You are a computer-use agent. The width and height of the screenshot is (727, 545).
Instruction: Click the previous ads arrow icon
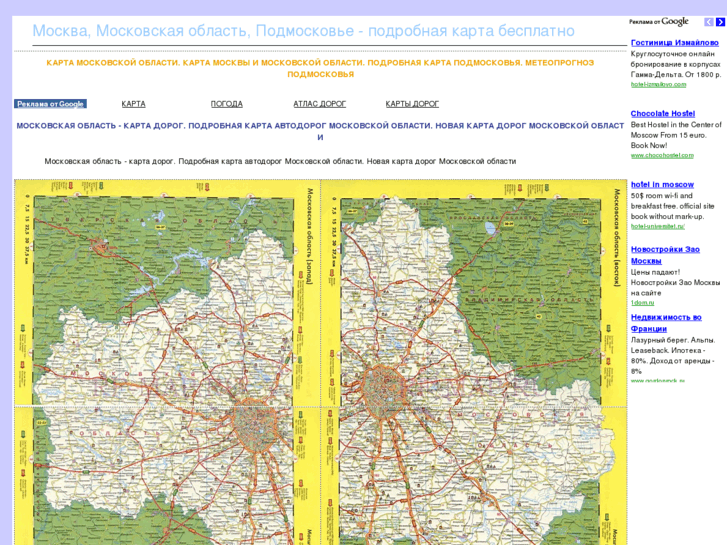[x=709, y=22]
